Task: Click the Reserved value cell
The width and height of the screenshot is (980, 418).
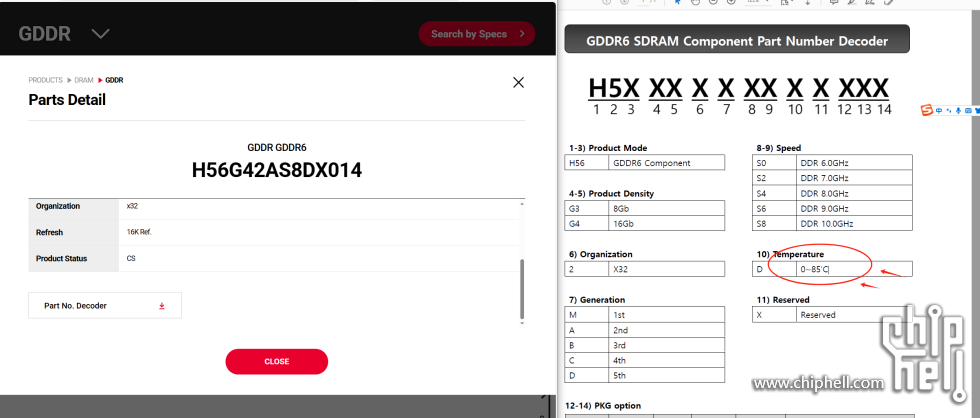Action: [854, 315]
